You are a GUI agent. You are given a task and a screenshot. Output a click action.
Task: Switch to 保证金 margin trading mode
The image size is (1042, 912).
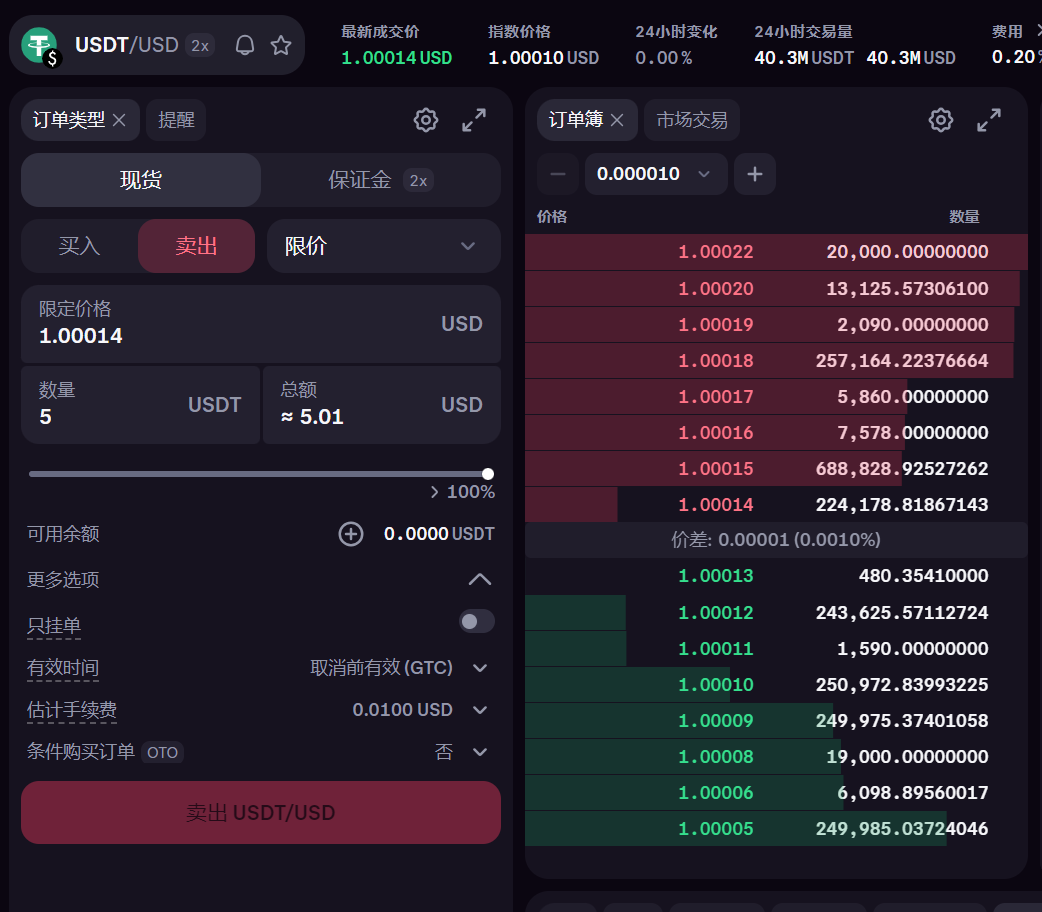pyautogui.click(x=380, y=180)
